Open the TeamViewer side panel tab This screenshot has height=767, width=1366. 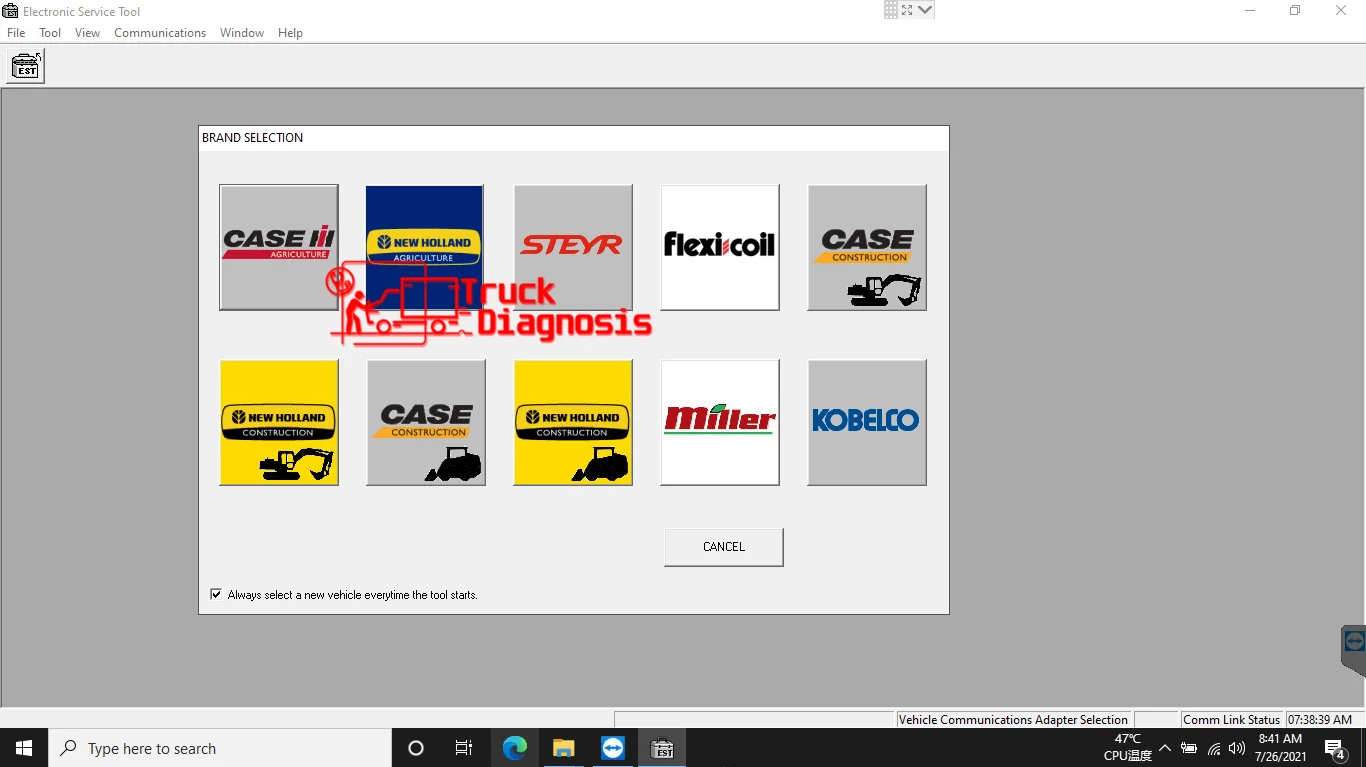point(1354,648)
